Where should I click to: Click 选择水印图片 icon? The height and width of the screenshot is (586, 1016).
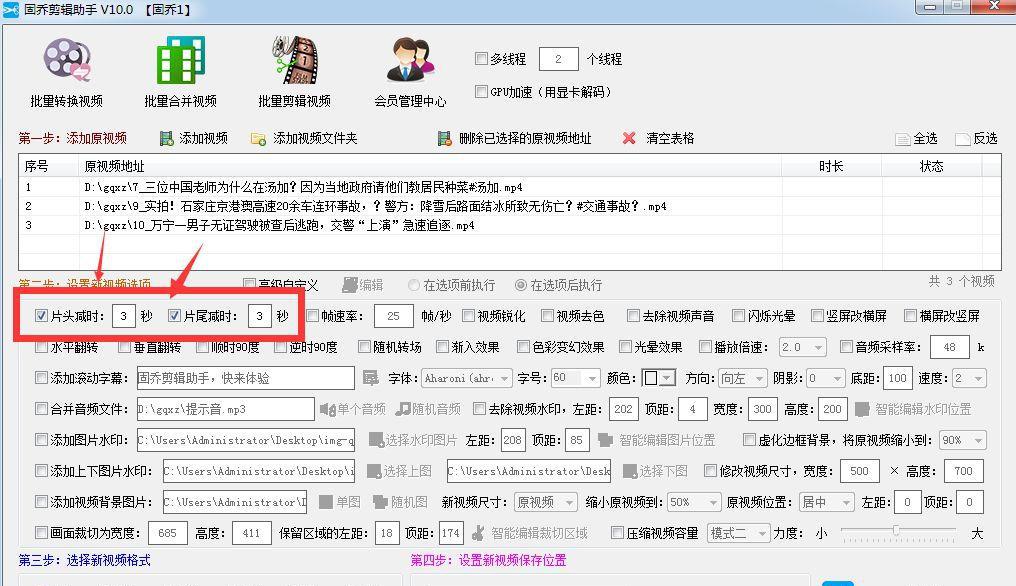[376, 440]
